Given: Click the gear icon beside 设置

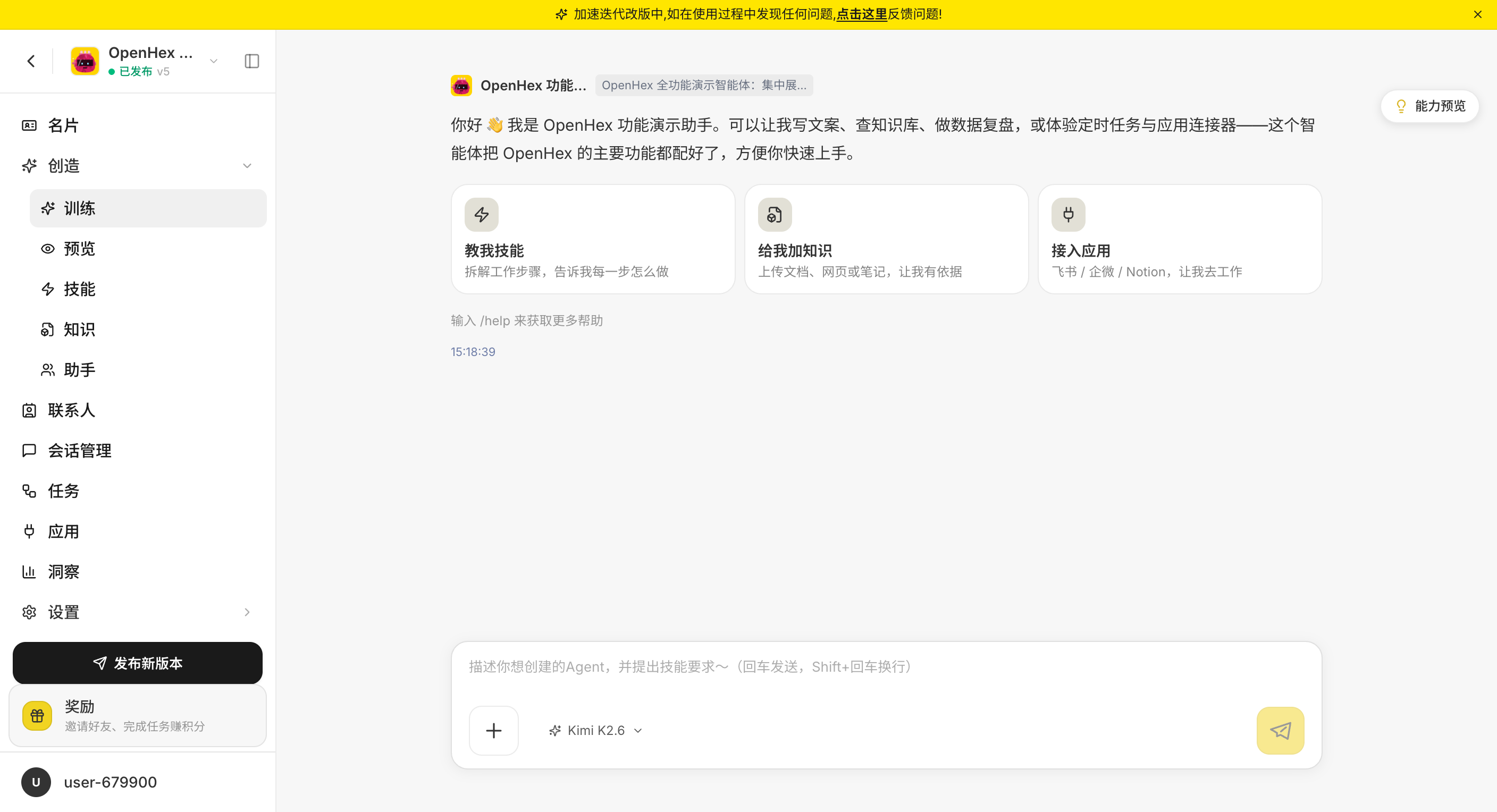Looking at the screenshot, I should [29, 612].
